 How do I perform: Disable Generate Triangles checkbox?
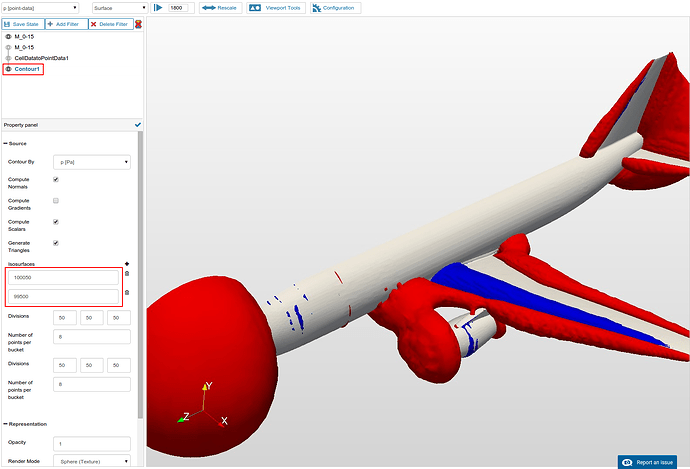(x=56, y=243)
